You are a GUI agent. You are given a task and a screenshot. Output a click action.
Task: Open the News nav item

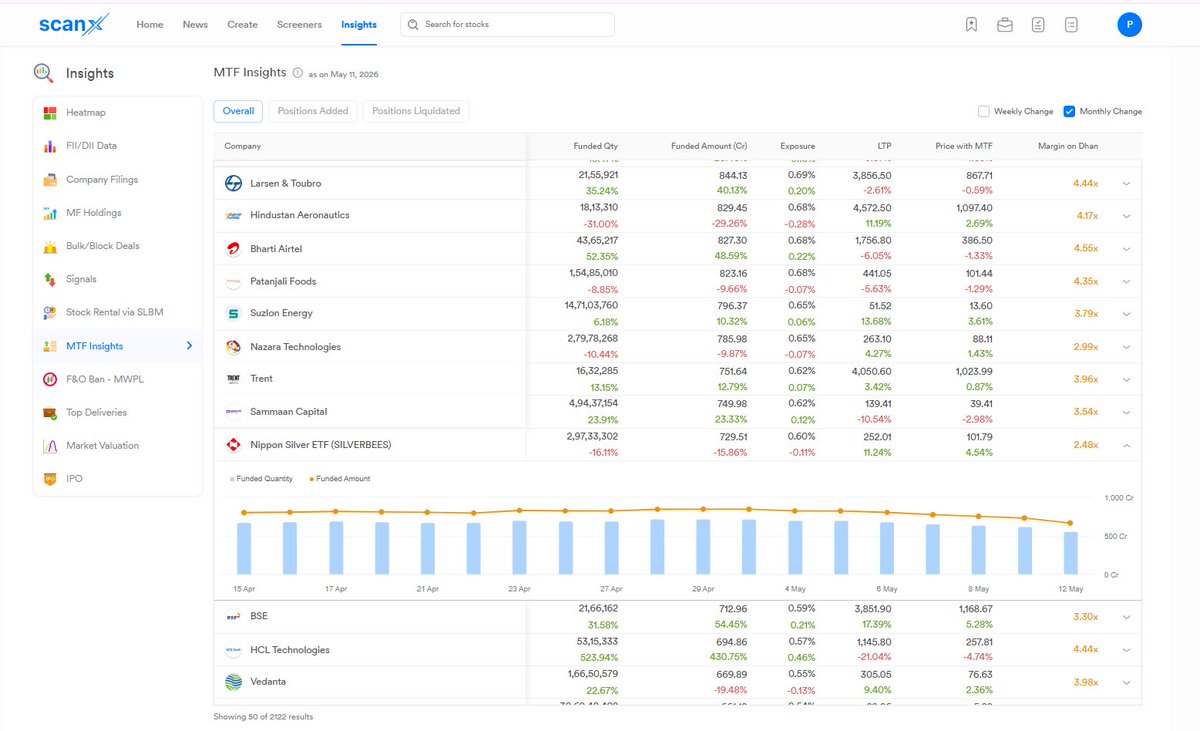(x=195, y=25)
